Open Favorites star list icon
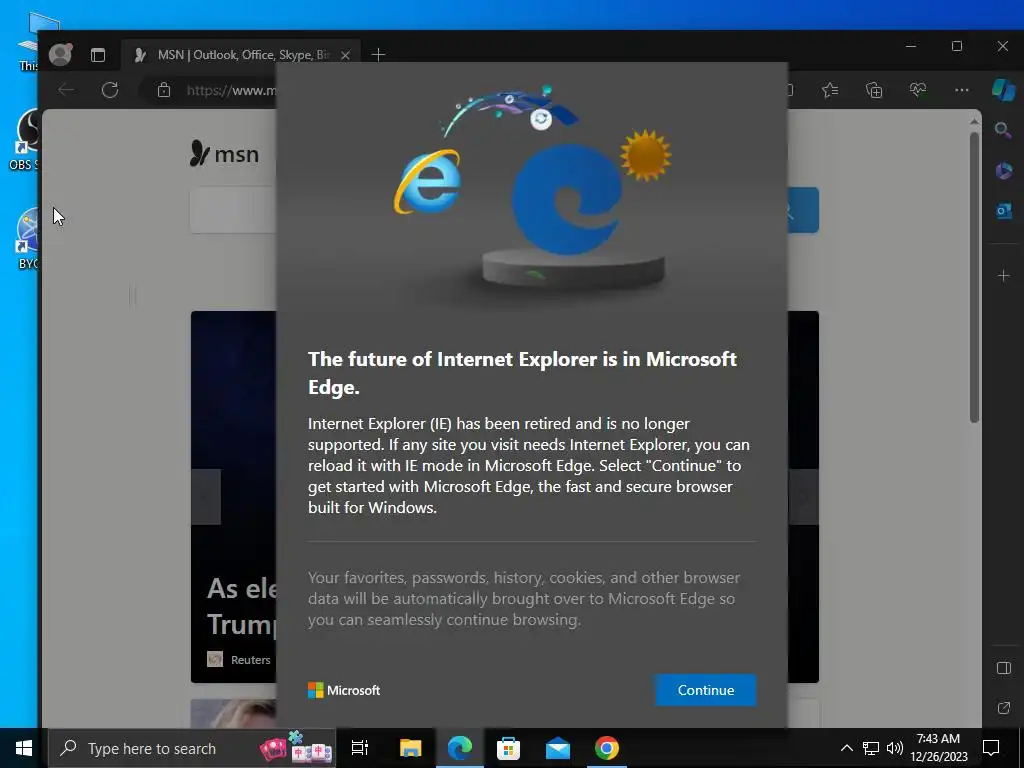1024x768 pixels. click(830, 90)
